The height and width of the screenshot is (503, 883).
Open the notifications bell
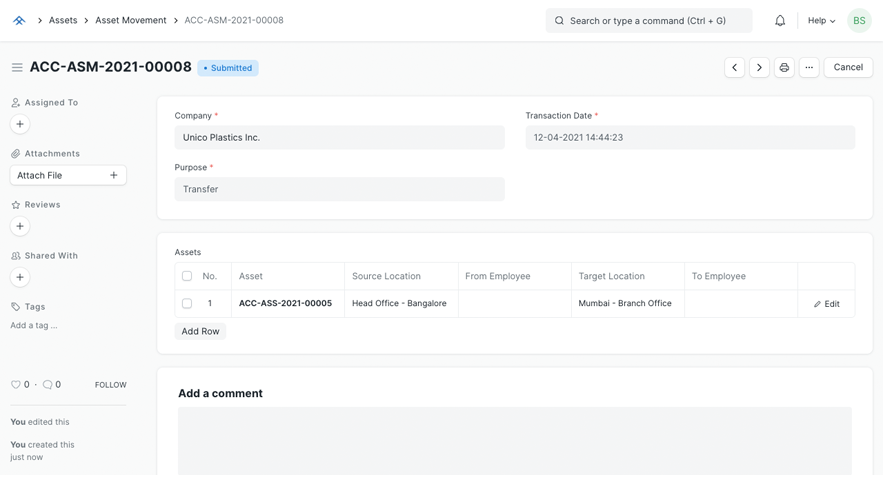[x=780, y=20]
